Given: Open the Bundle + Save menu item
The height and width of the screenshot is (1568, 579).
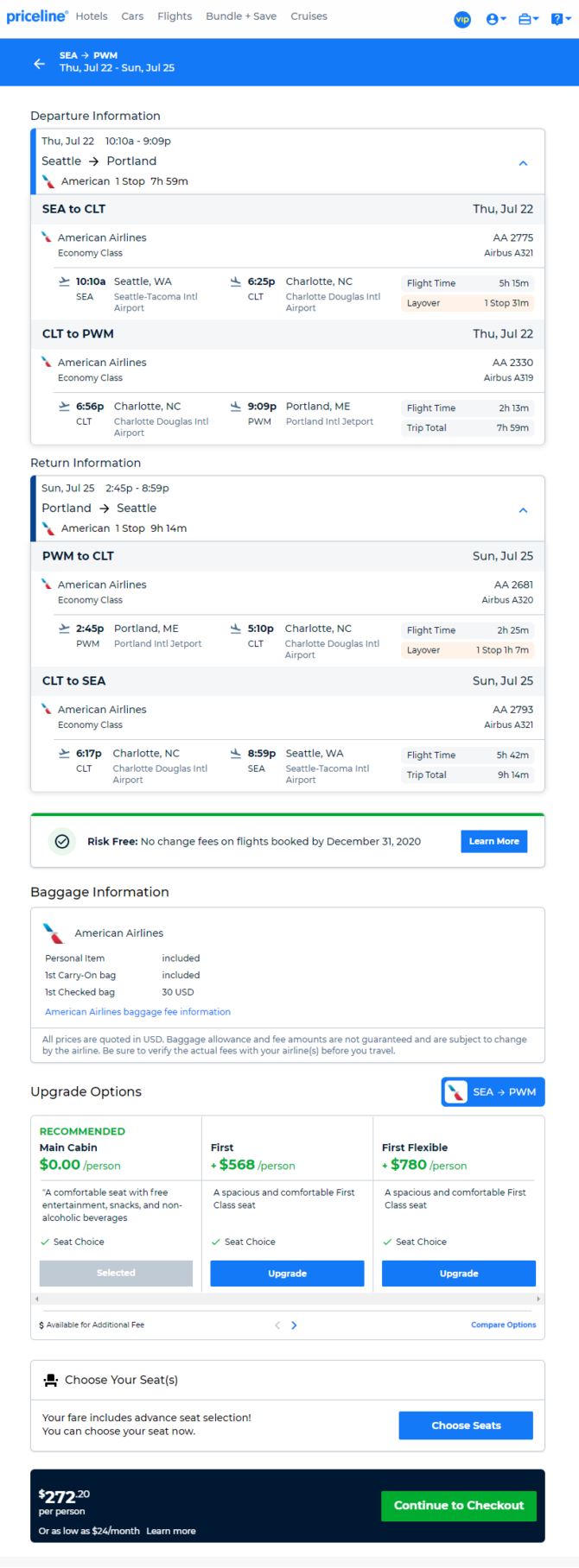Looking at the screenshot, I should [x=241, y=16].
